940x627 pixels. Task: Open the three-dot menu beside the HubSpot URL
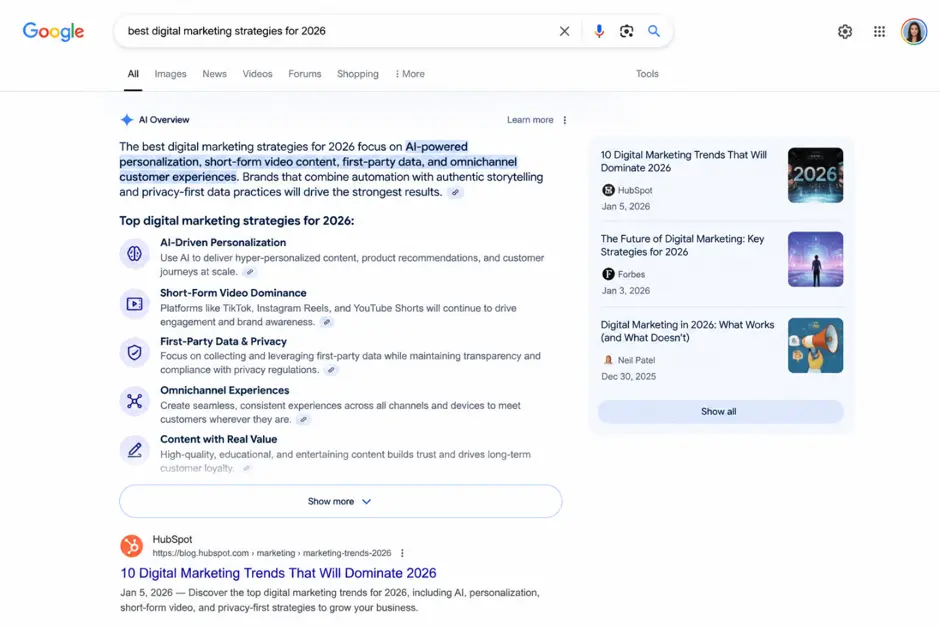[402, 553]
